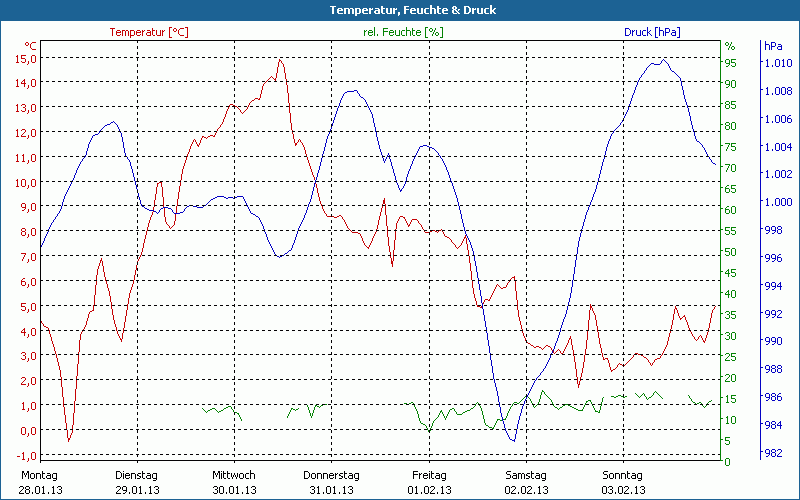Click the 1.010 pressure axis value
The height and width of the screenshot is (500, 800).
[778, 63]
